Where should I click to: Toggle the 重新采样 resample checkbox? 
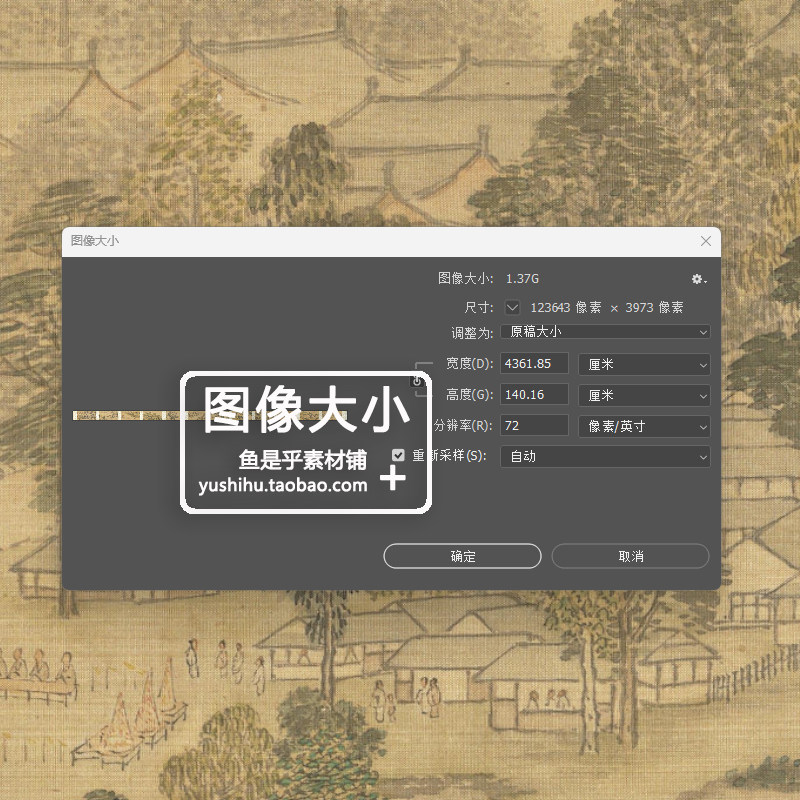[x=398, y=455]
